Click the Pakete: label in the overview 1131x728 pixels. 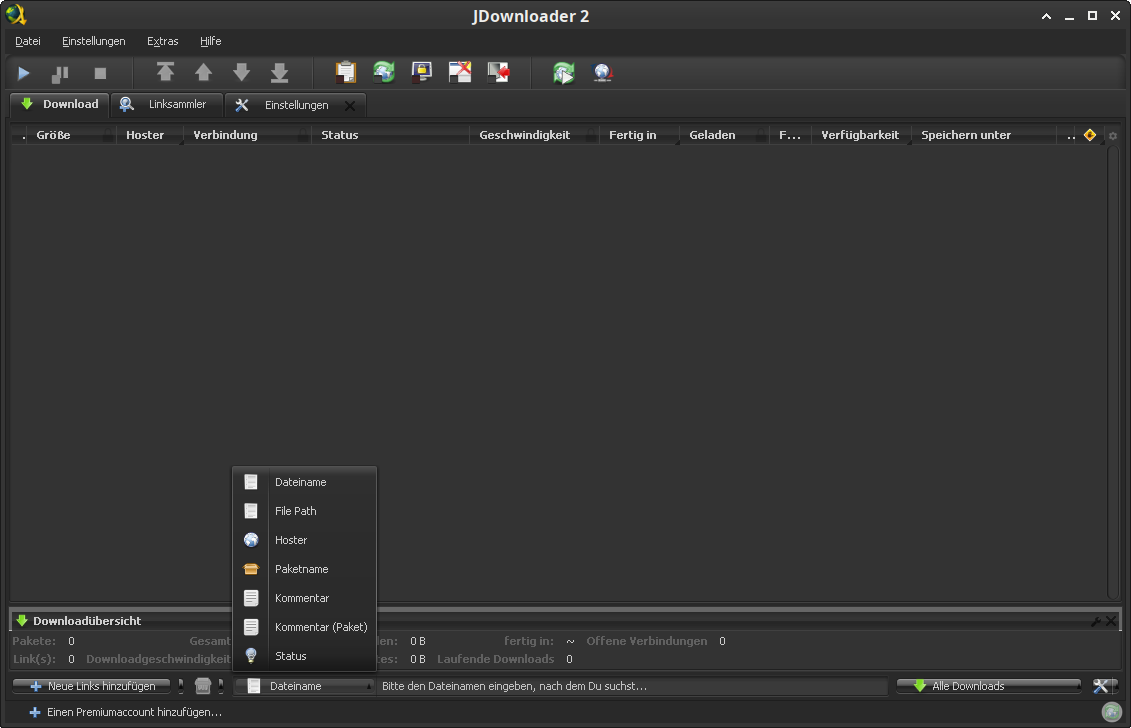(34, 641)
